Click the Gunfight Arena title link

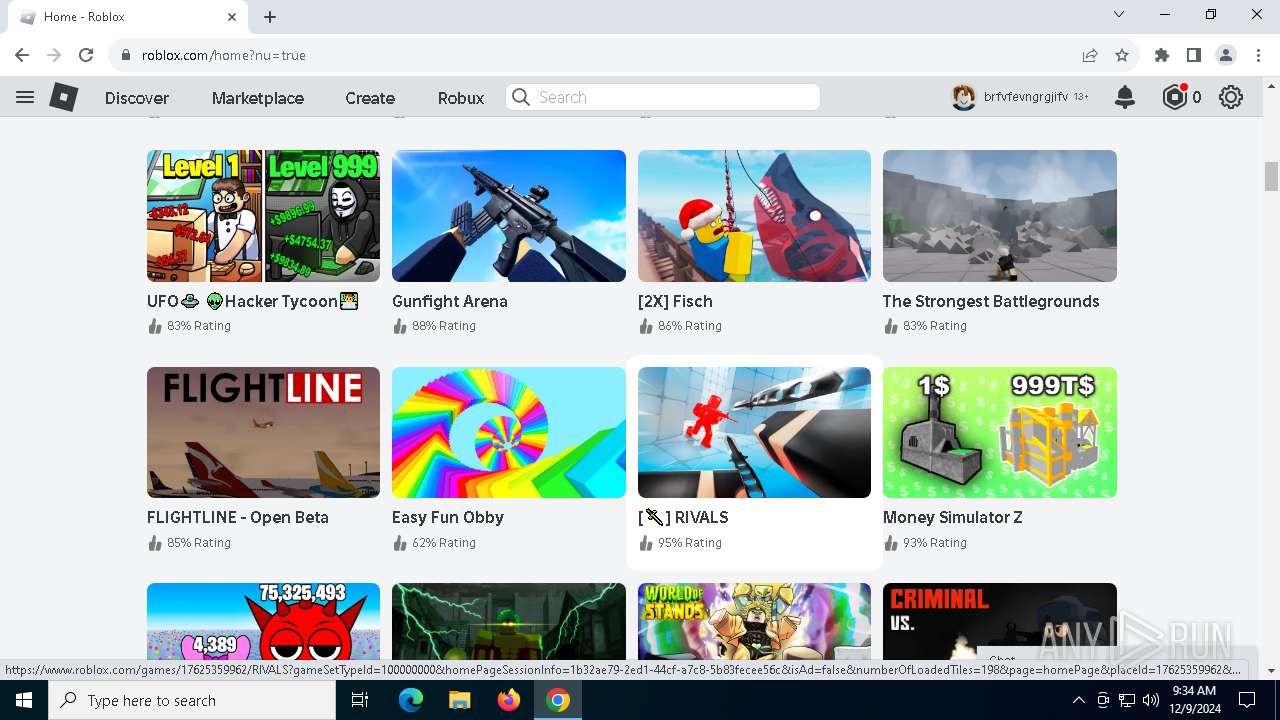point(450,301)
